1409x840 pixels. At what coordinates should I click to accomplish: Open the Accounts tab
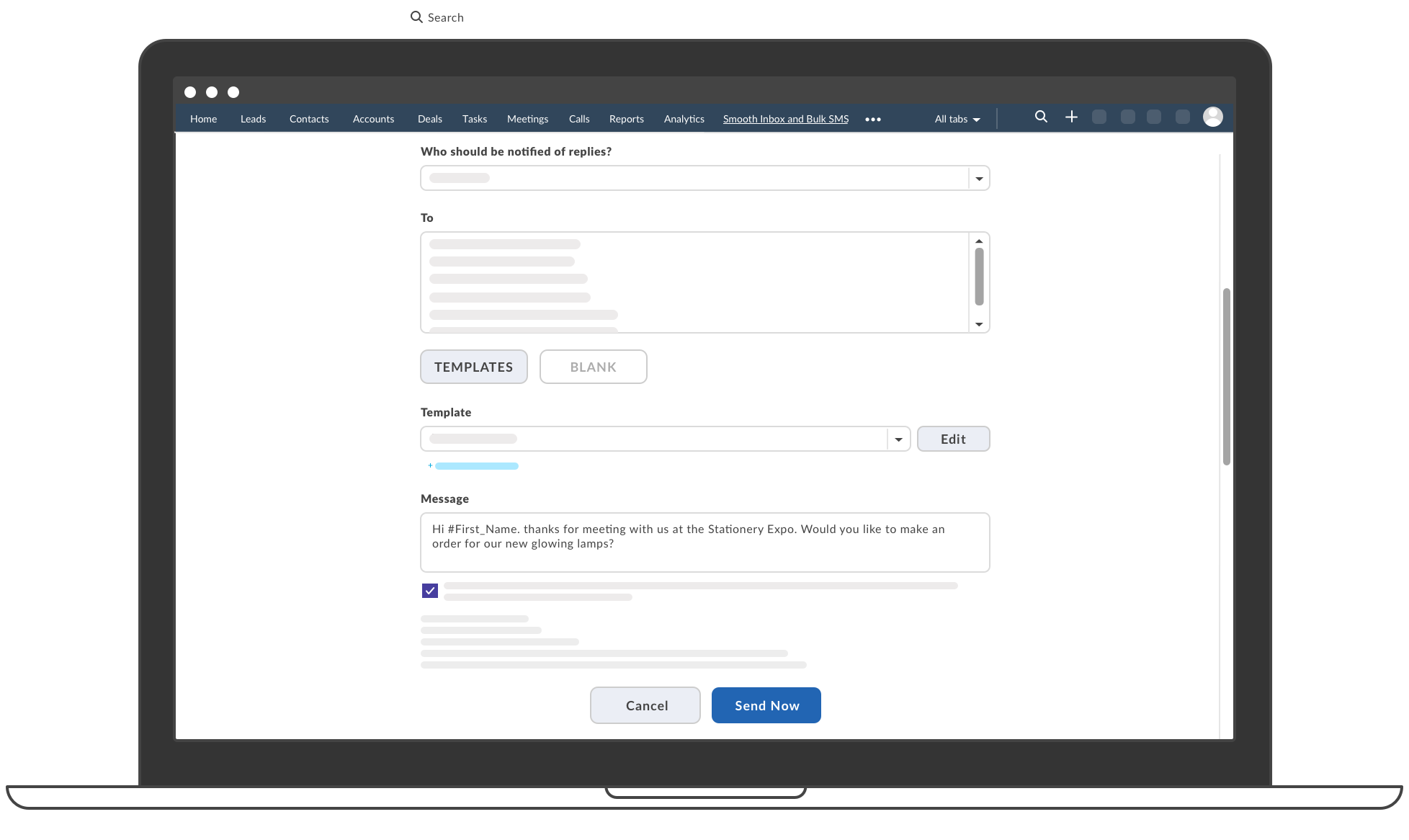tap(373, 119)
